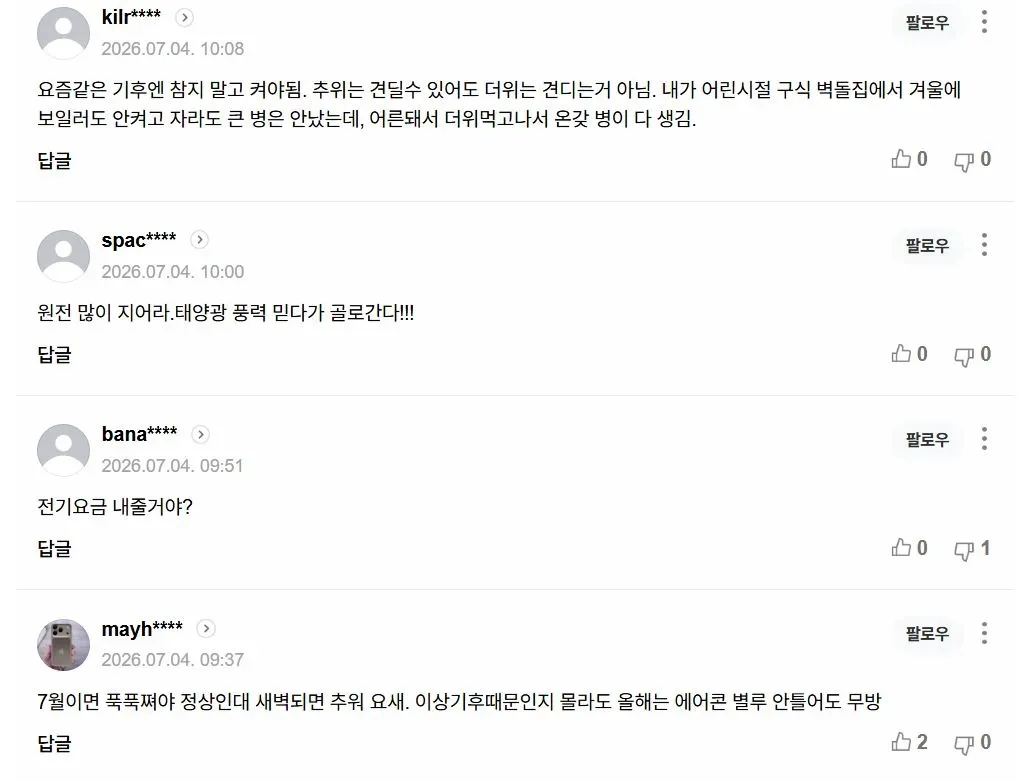The width and height of the screenshot is (1026, 782).
Task: Open more options menu on bana**** comment
Action: 984,439
